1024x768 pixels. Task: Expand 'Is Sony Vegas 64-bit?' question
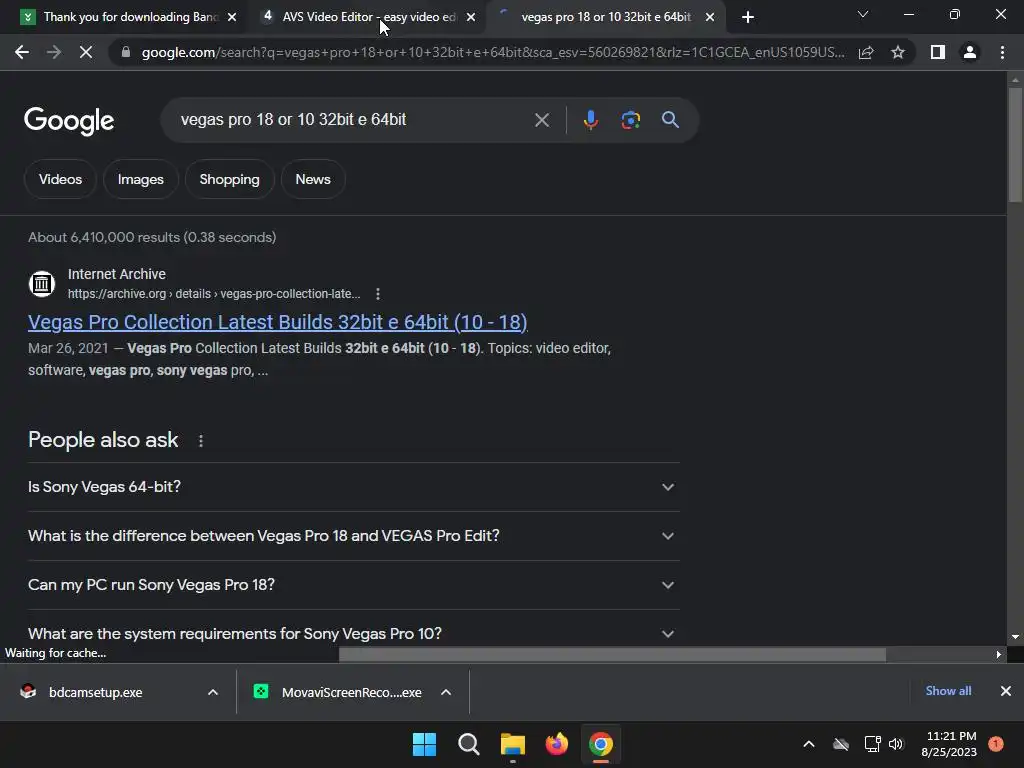click(353, 487)
